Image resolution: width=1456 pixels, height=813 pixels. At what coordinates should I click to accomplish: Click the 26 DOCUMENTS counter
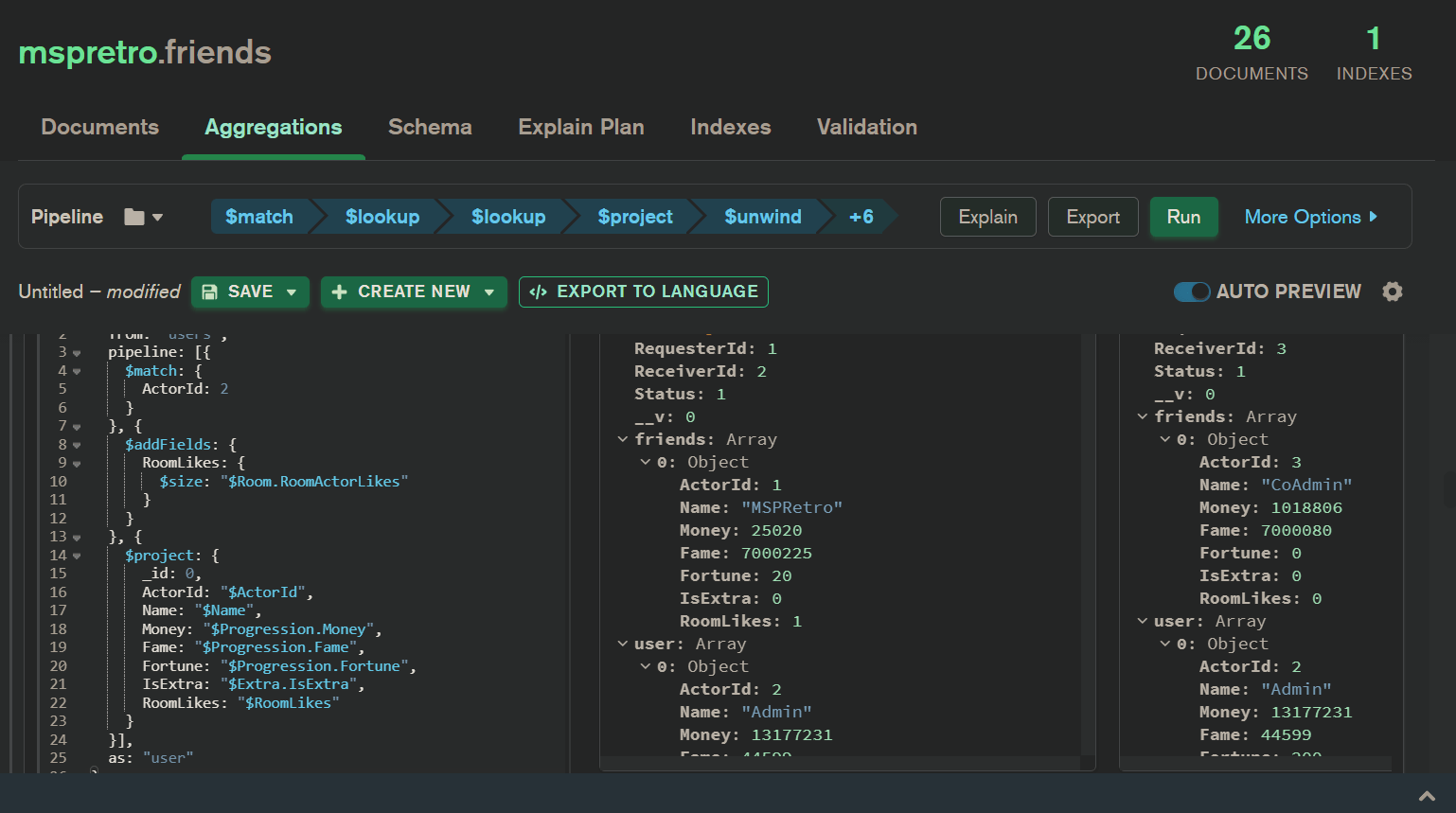(x=1252, y=53)
